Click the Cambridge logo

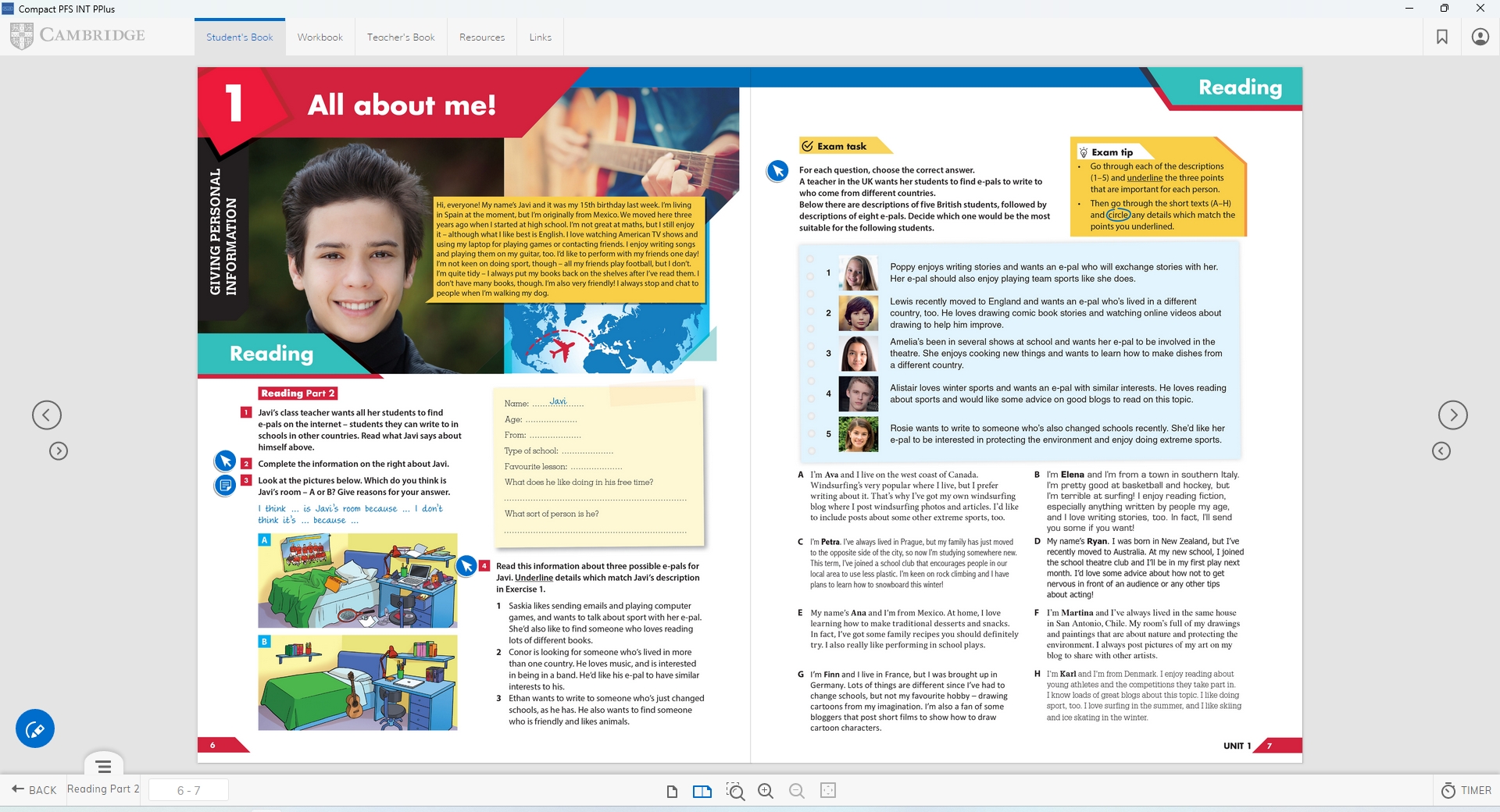[78, 35]
